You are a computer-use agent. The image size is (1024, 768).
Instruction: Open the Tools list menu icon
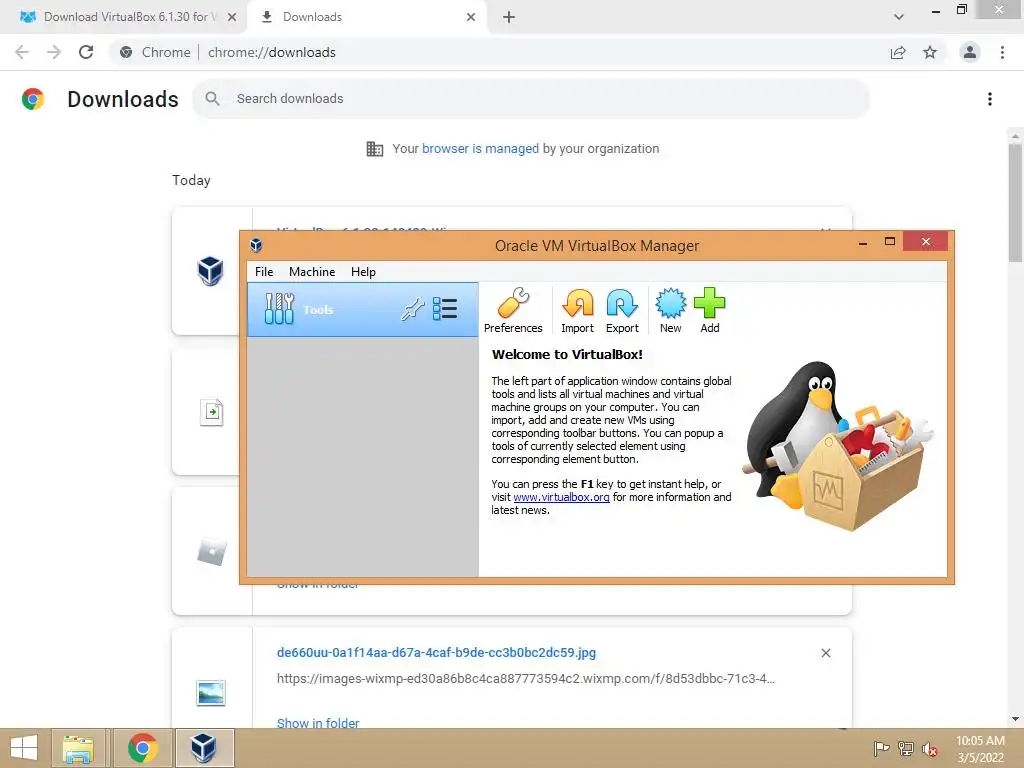(445, 309)
